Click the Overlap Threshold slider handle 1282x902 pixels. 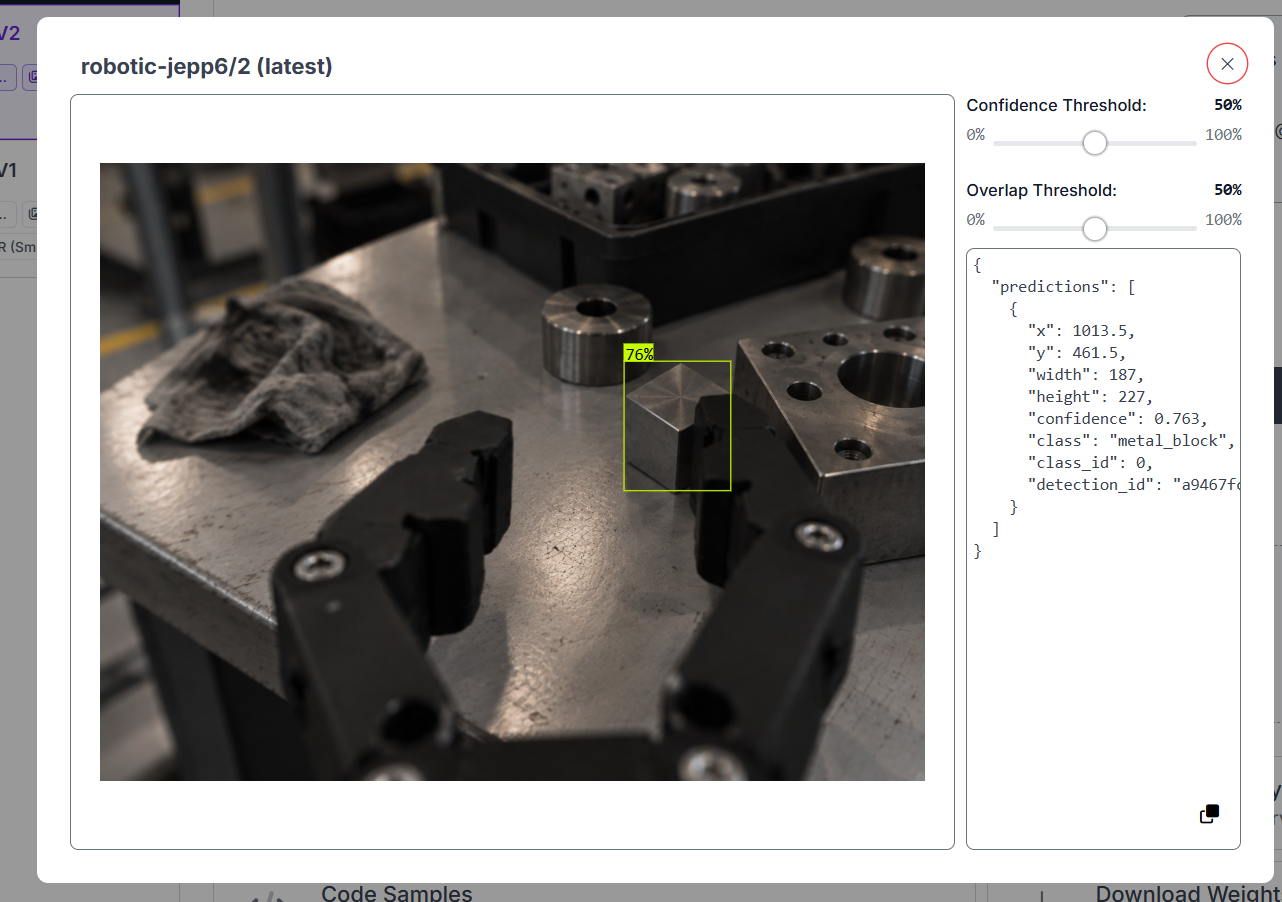(1095, 229)
